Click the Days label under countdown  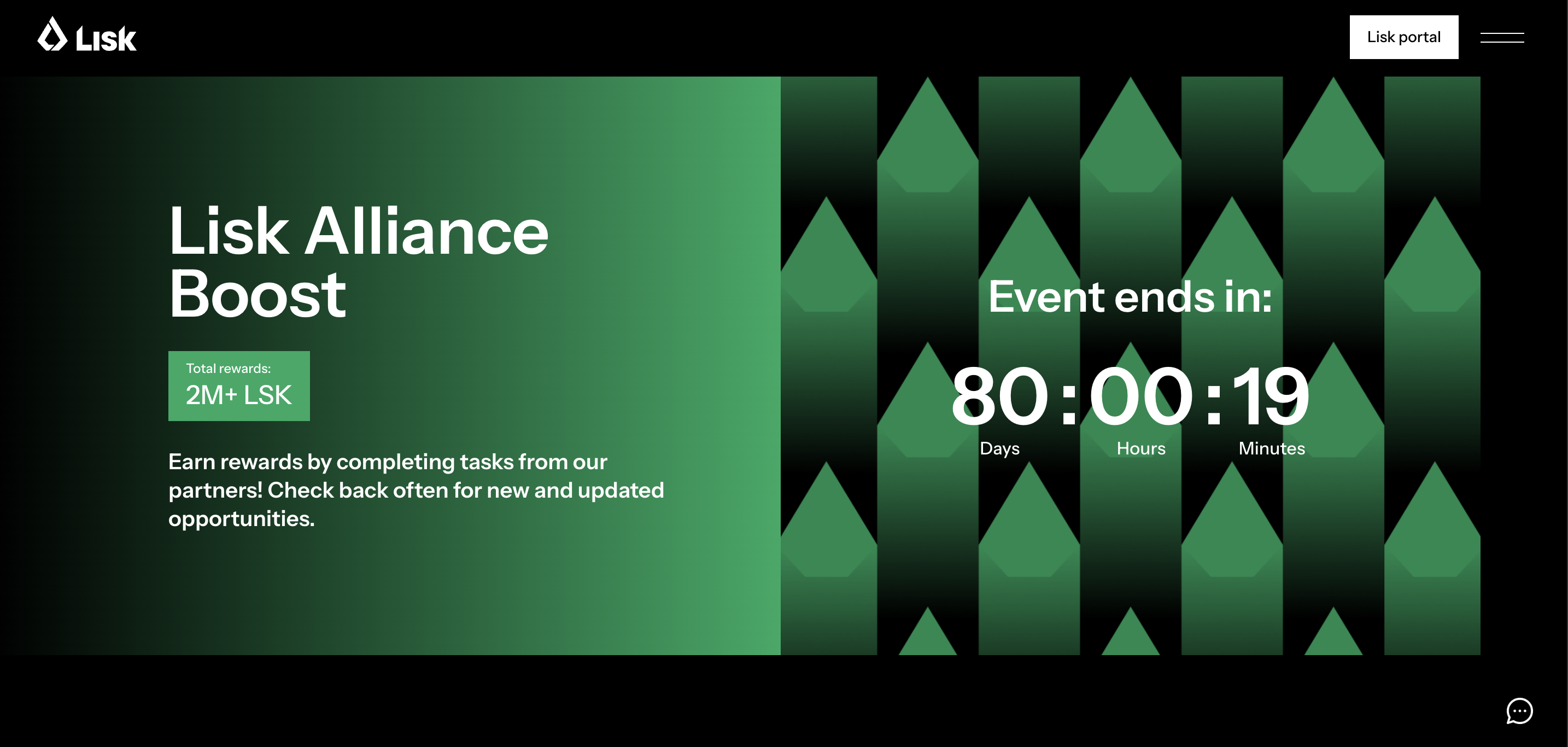tap(999, 448)
